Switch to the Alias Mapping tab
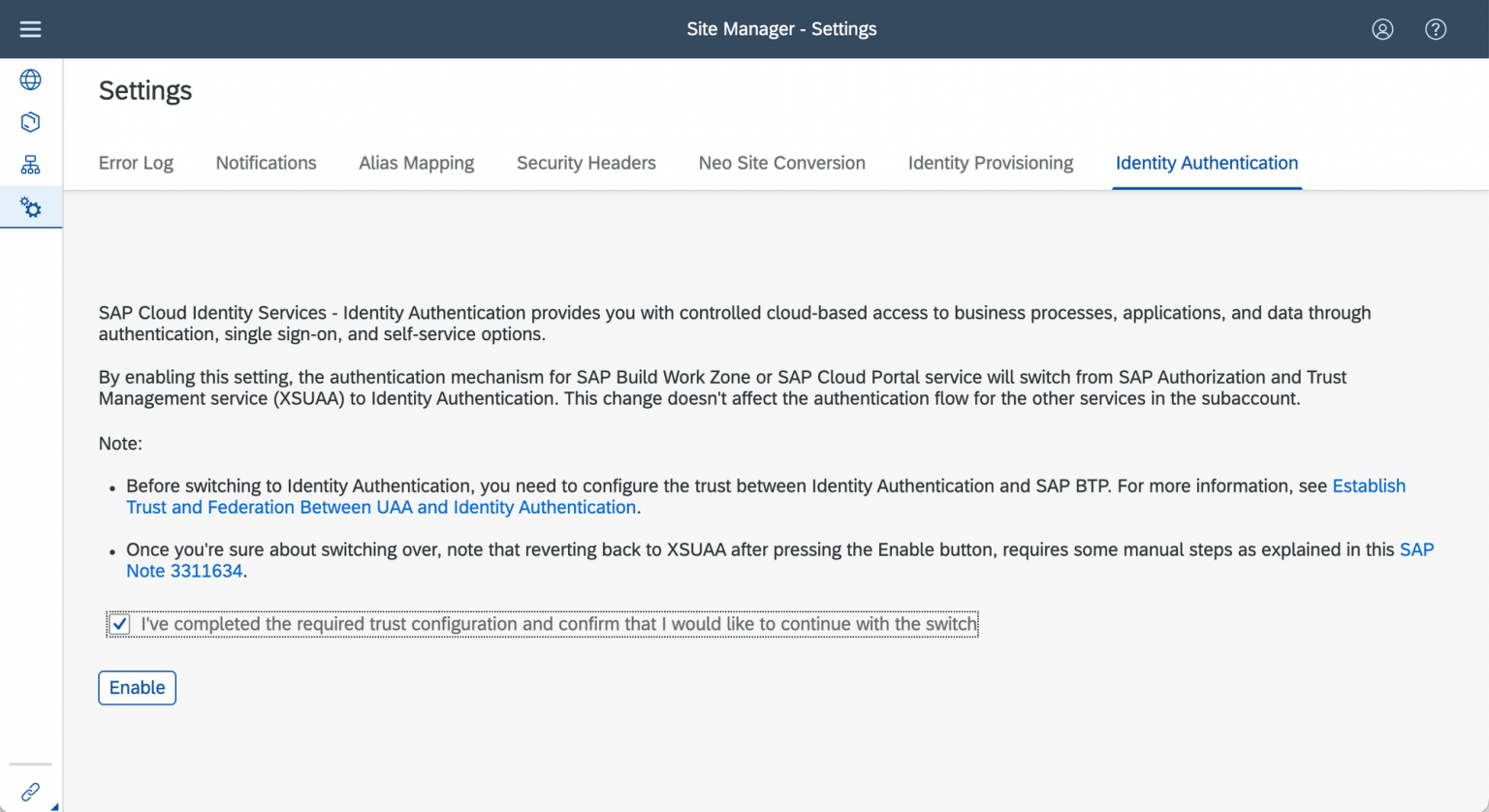 (416, 163)
